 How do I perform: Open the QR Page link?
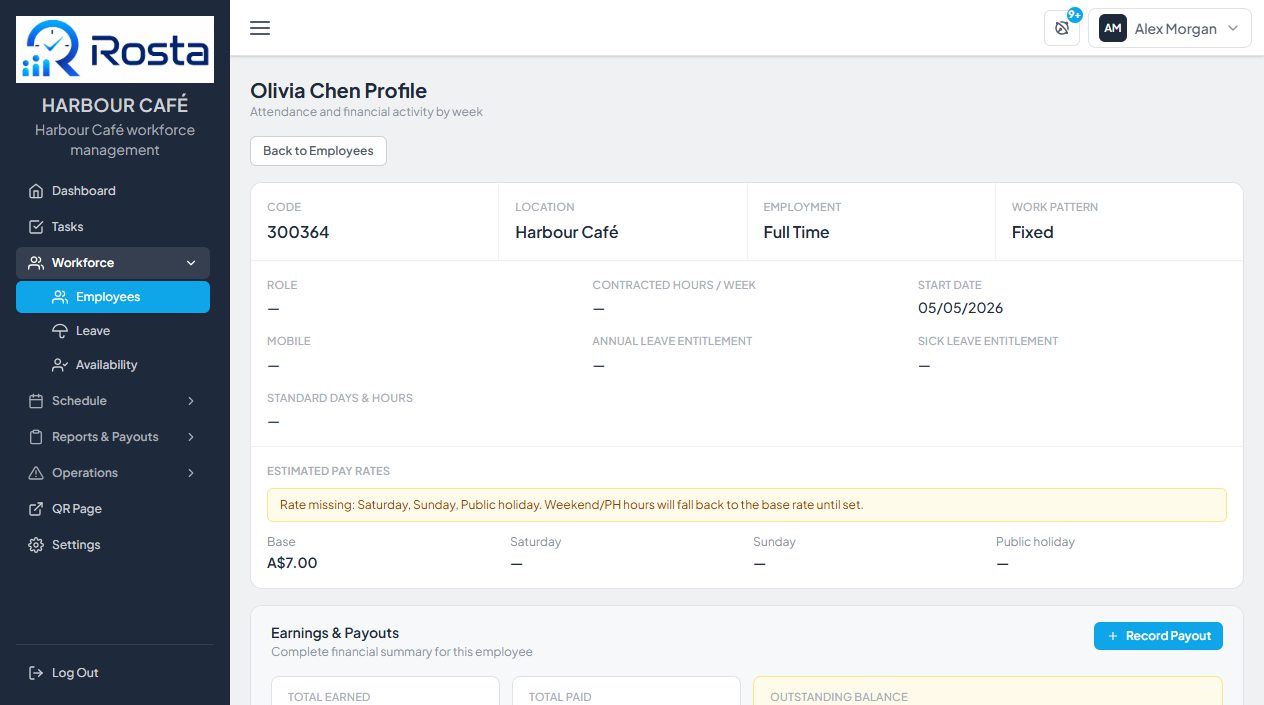(113, 509)
